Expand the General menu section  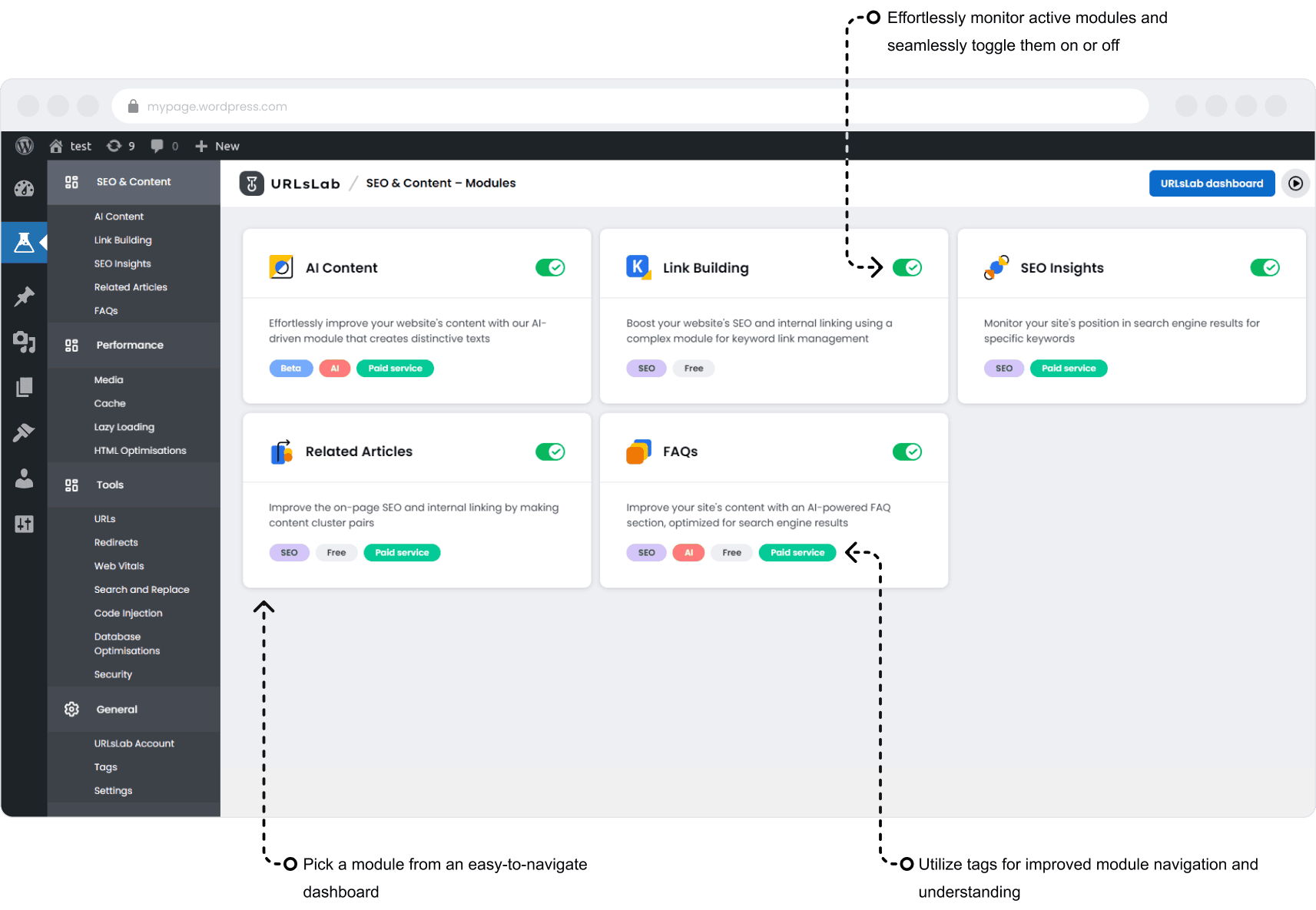[x=134, y=710]
